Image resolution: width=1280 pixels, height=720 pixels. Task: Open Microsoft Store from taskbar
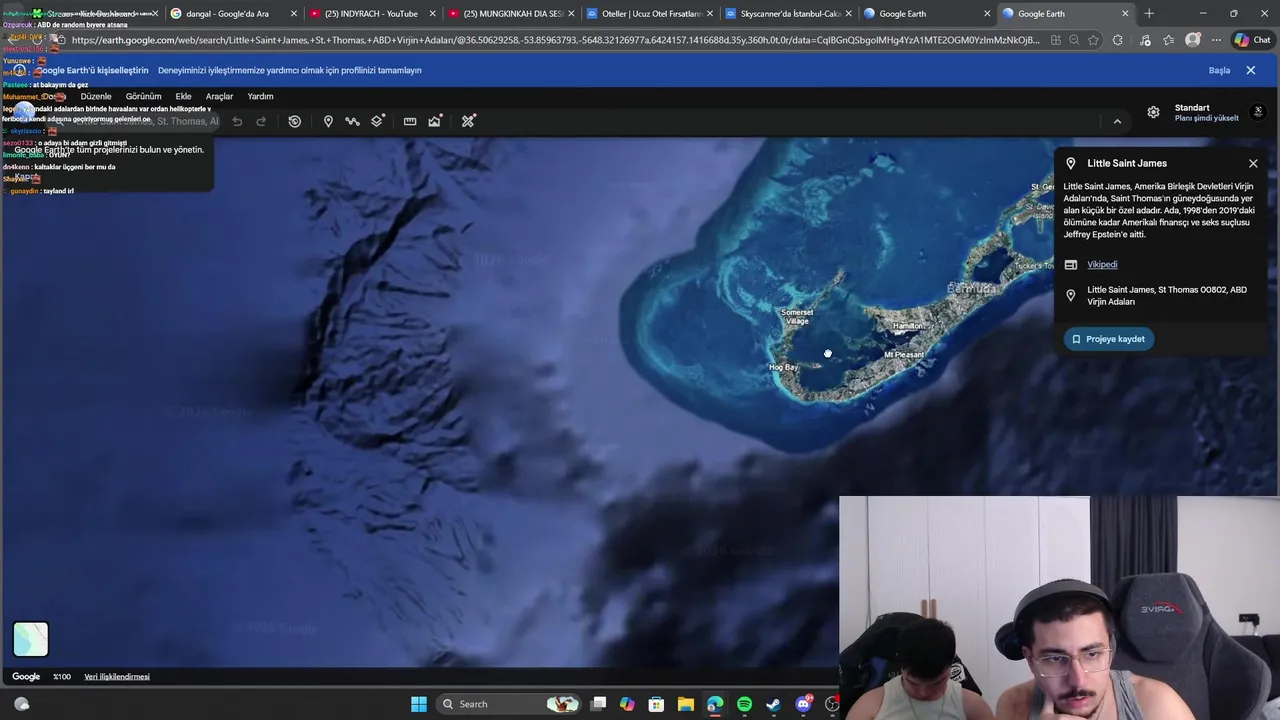(x=656, y=704)
